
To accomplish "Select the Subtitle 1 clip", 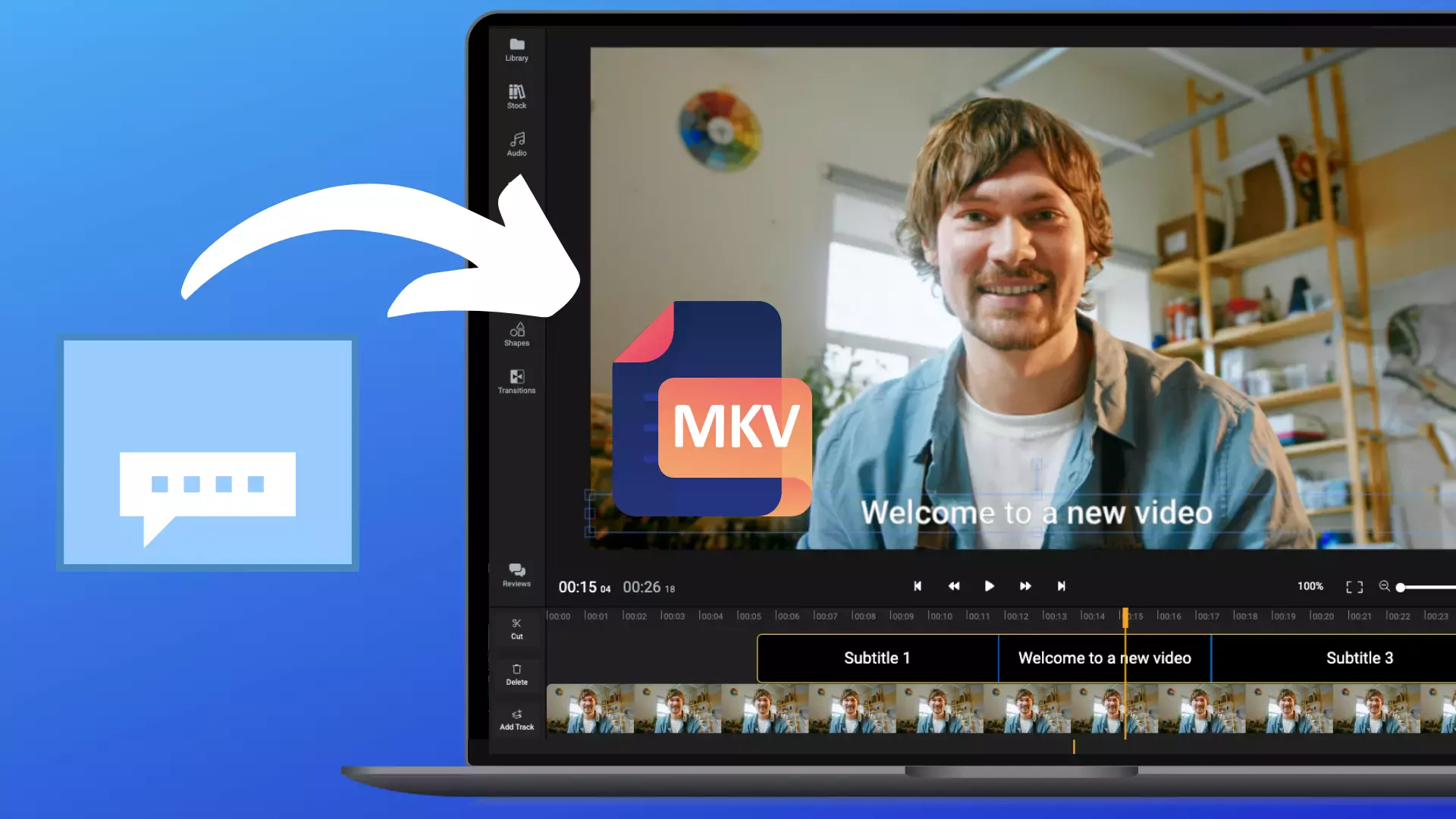I will (x=877, y=657).
